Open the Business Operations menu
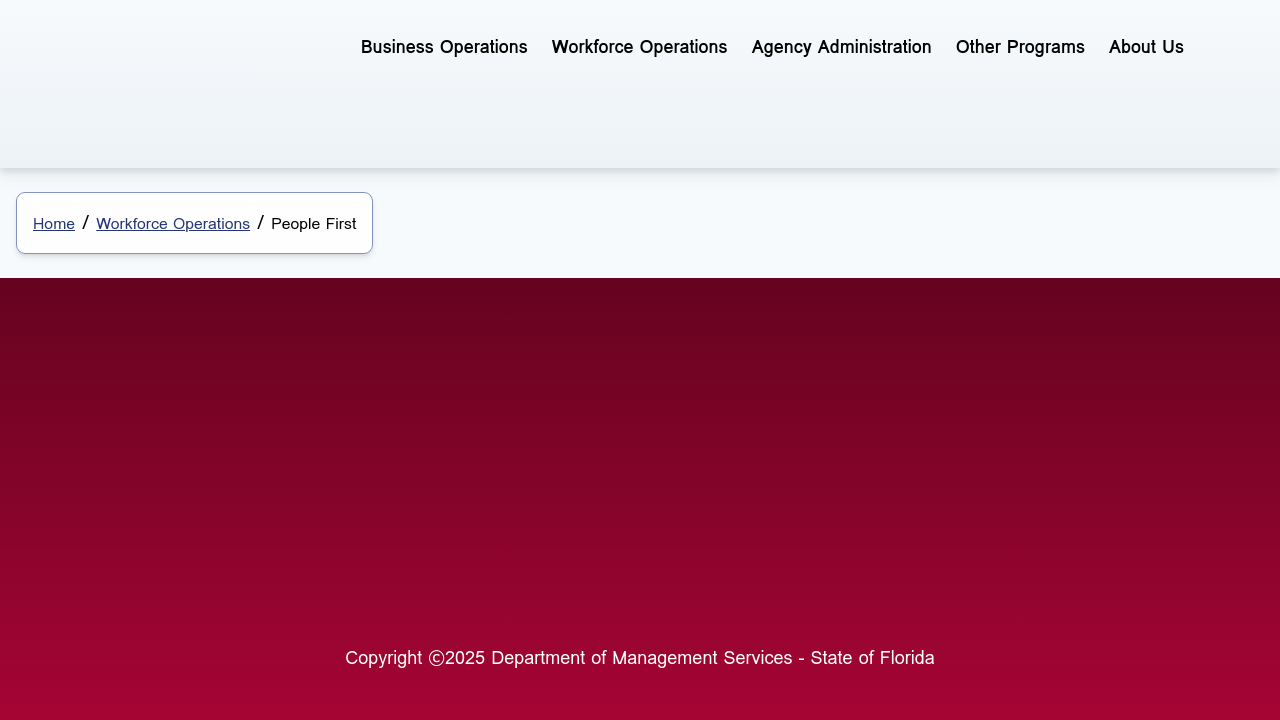Screen dimensions: 1280x720 pyautogui.click(x=444, y=47)
